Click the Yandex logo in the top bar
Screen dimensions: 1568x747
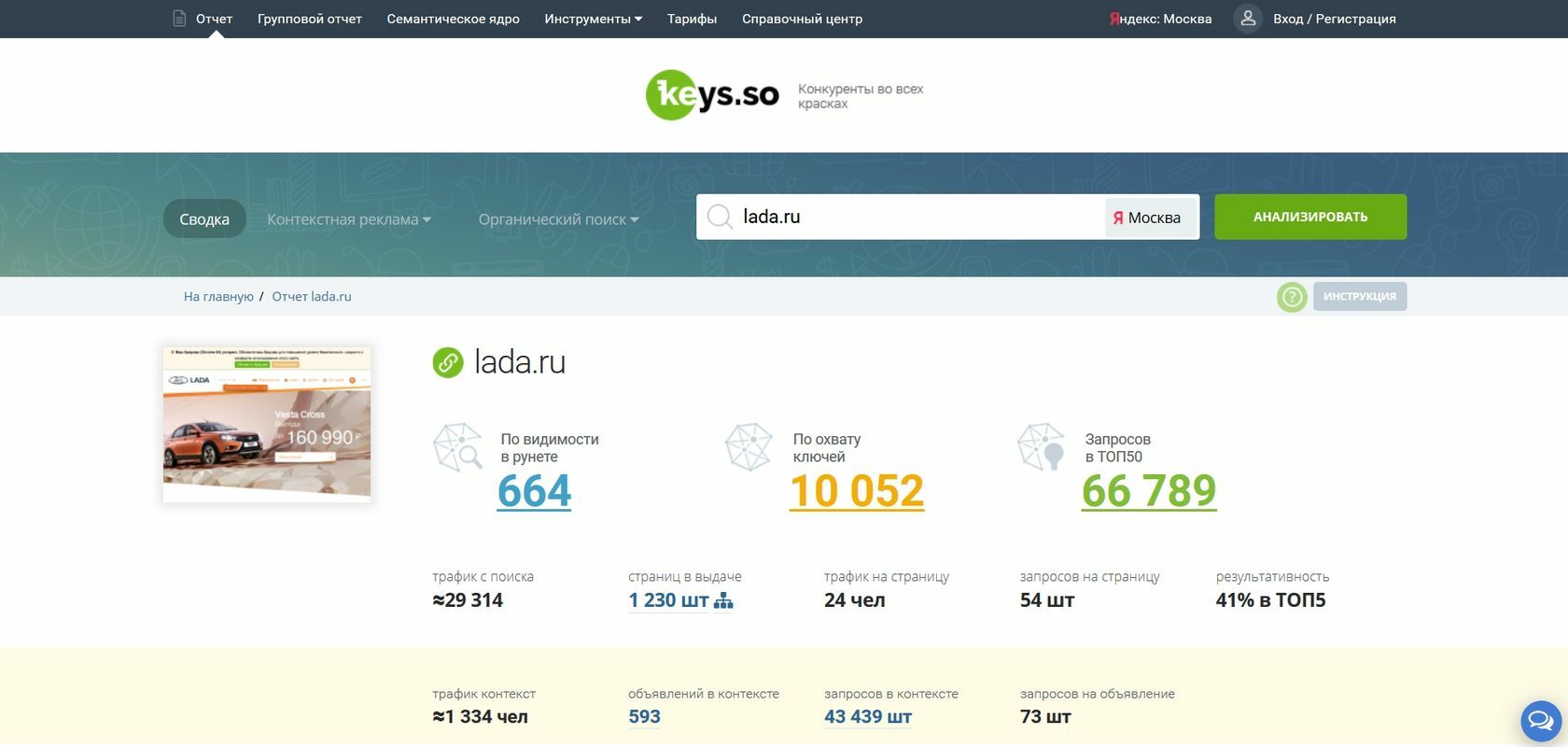[x=1113, y=19]
